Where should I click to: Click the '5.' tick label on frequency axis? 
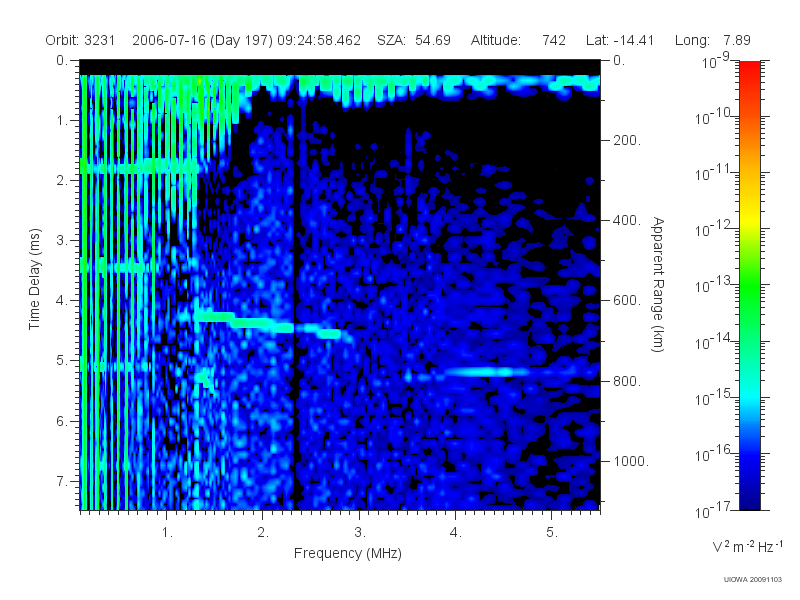coord(552,533)
